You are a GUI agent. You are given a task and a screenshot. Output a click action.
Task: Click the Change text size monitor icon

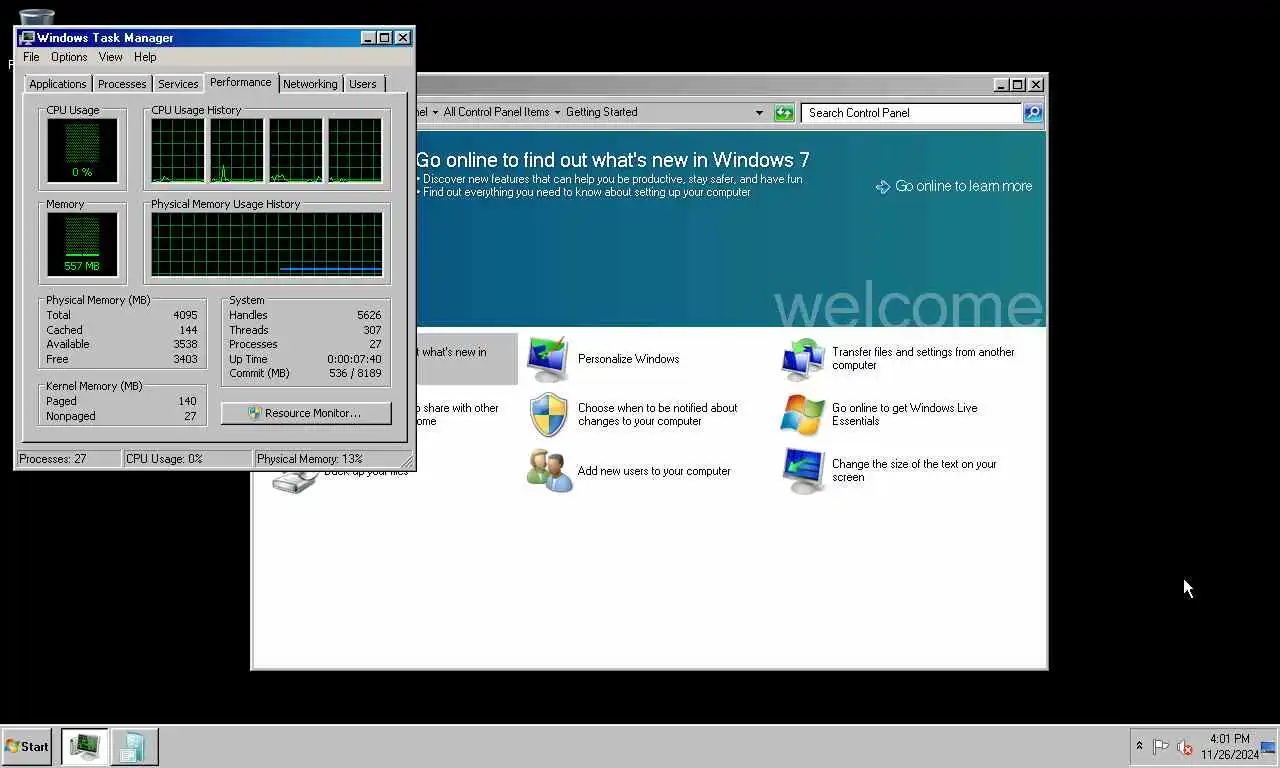click(803, 471)
